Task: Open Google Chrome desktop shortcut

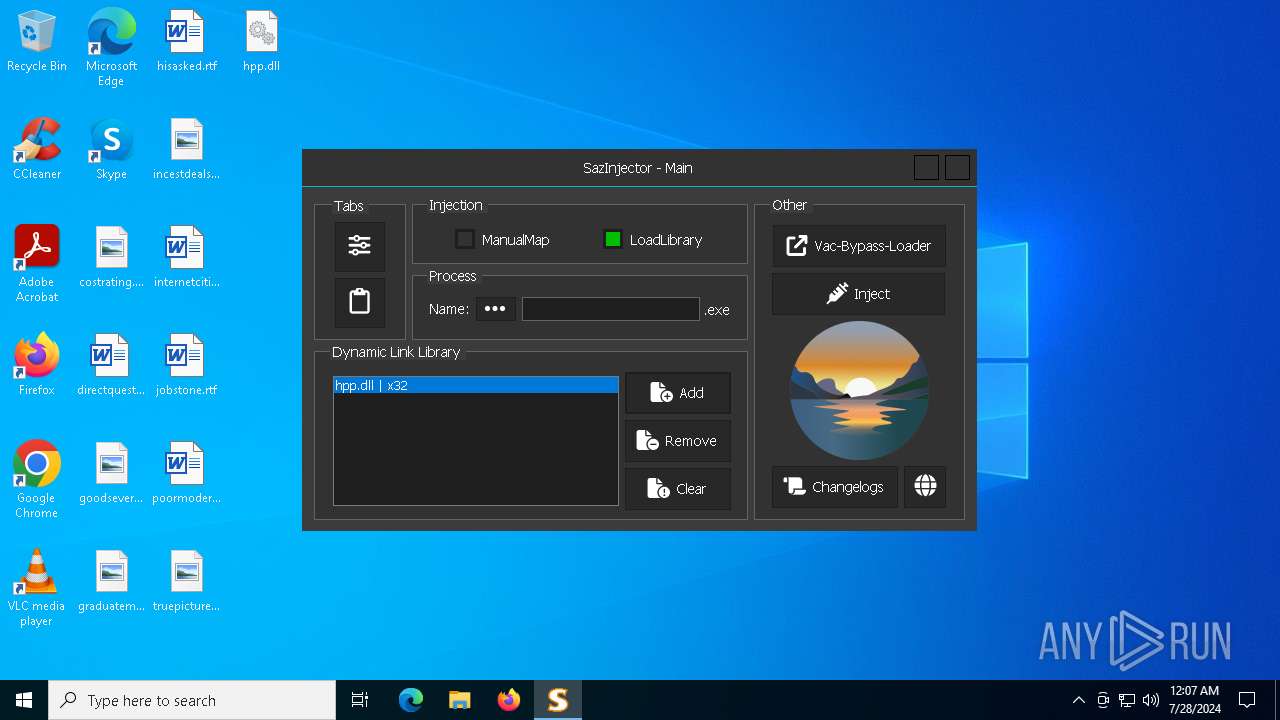Action: (x=37, y=480)
